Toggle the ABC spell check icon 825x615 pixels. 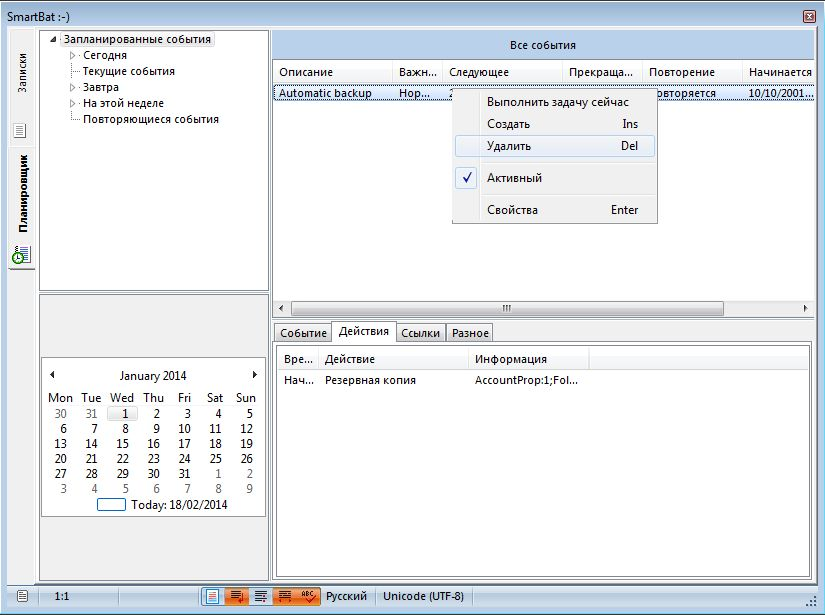[x=308, y=596]
